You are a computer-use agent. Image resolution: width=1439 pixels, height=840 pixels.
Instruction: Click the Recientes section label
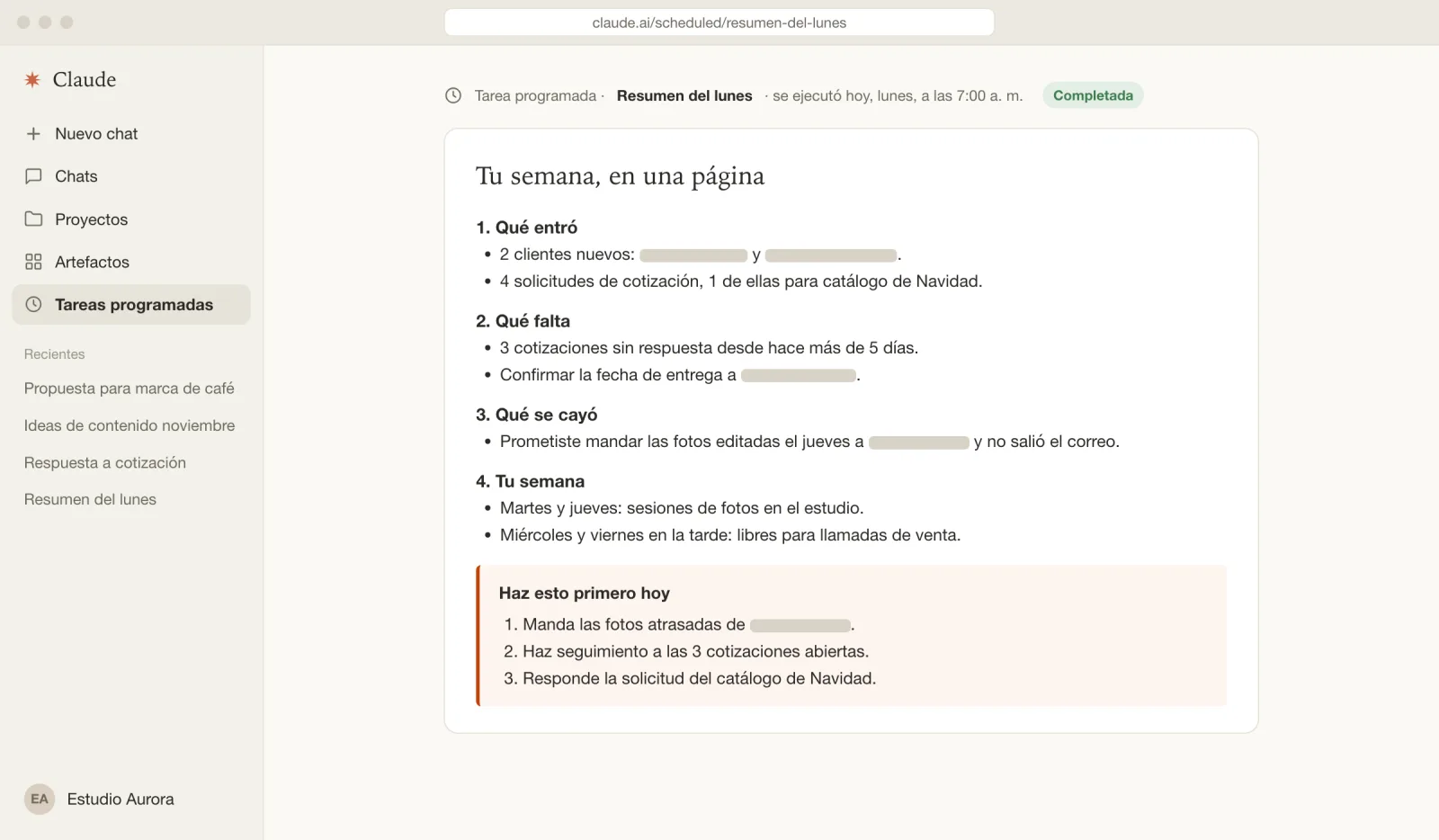[x=55, y=354]
